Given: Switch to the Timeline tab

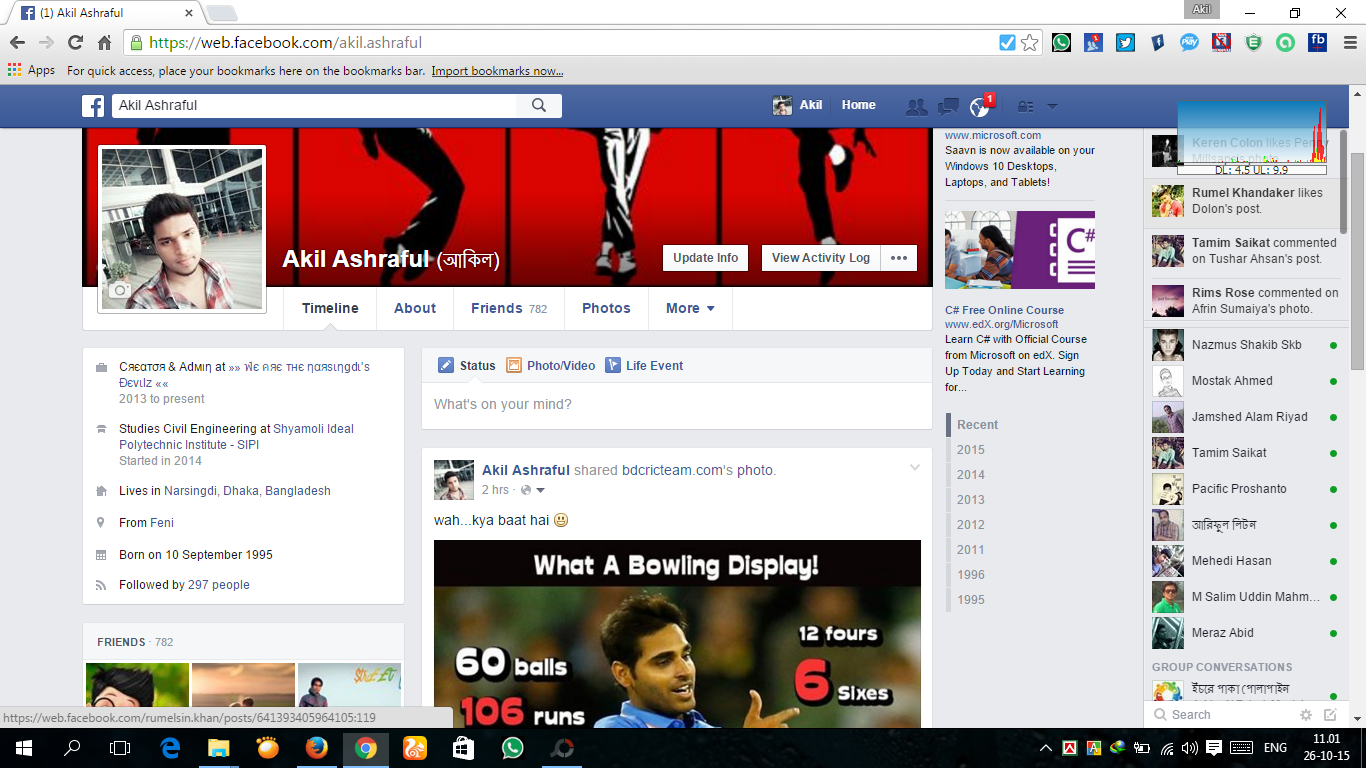Looking at the screenshot, I should (x=330, y=308).
